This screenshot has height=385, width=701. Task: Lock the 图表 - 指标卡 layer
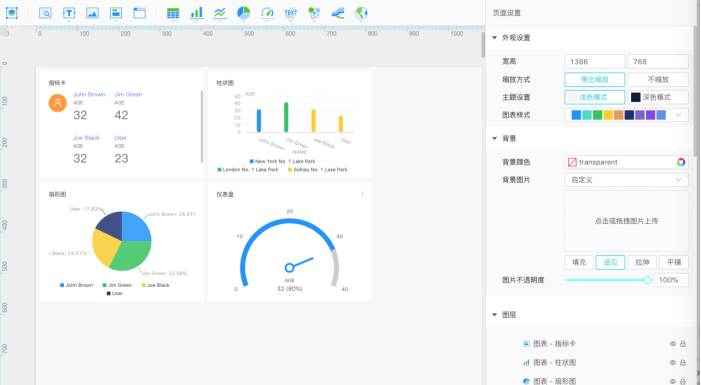(x=683, y=343)
